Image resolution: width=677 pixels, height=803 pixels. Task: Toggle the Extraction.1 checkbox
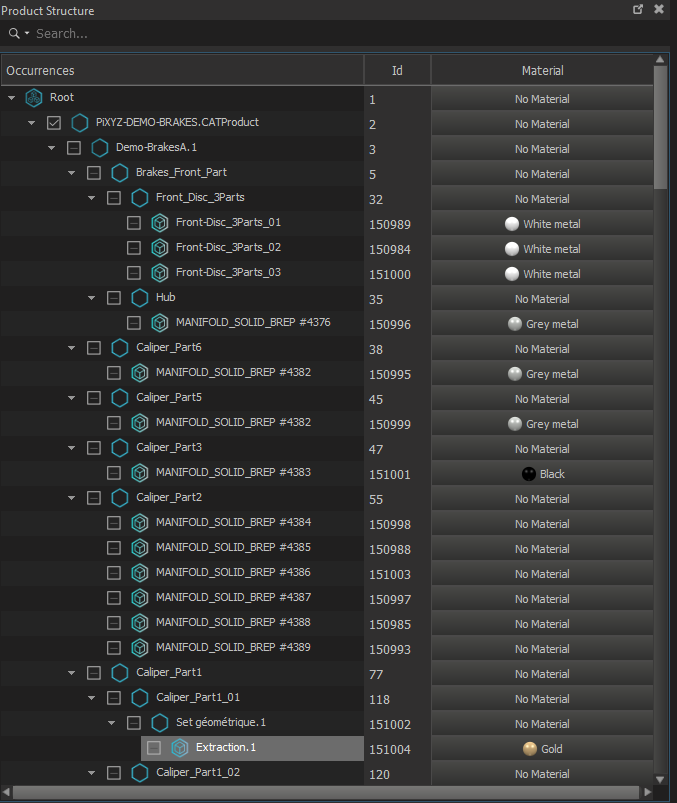[x=154, y=748]
